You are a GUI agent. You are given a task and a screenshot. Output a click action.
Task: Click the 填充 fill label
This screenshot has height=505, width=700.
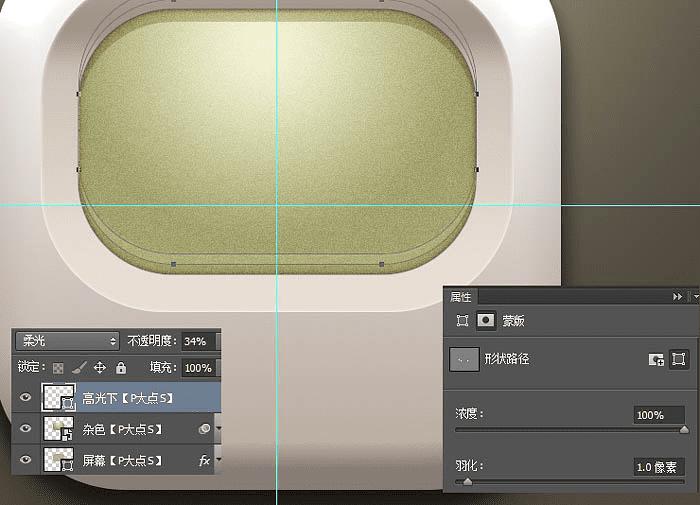pos(163,368)
